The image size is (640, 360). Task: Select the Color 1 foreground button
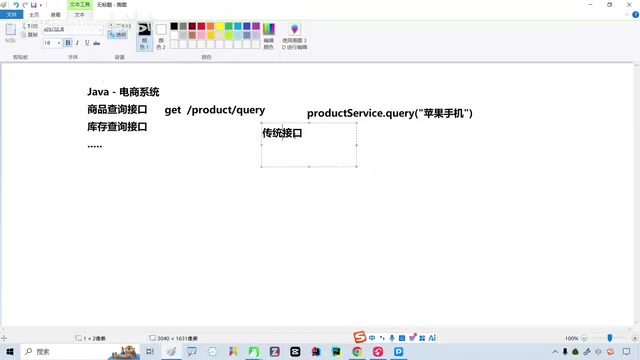[144, 36]
